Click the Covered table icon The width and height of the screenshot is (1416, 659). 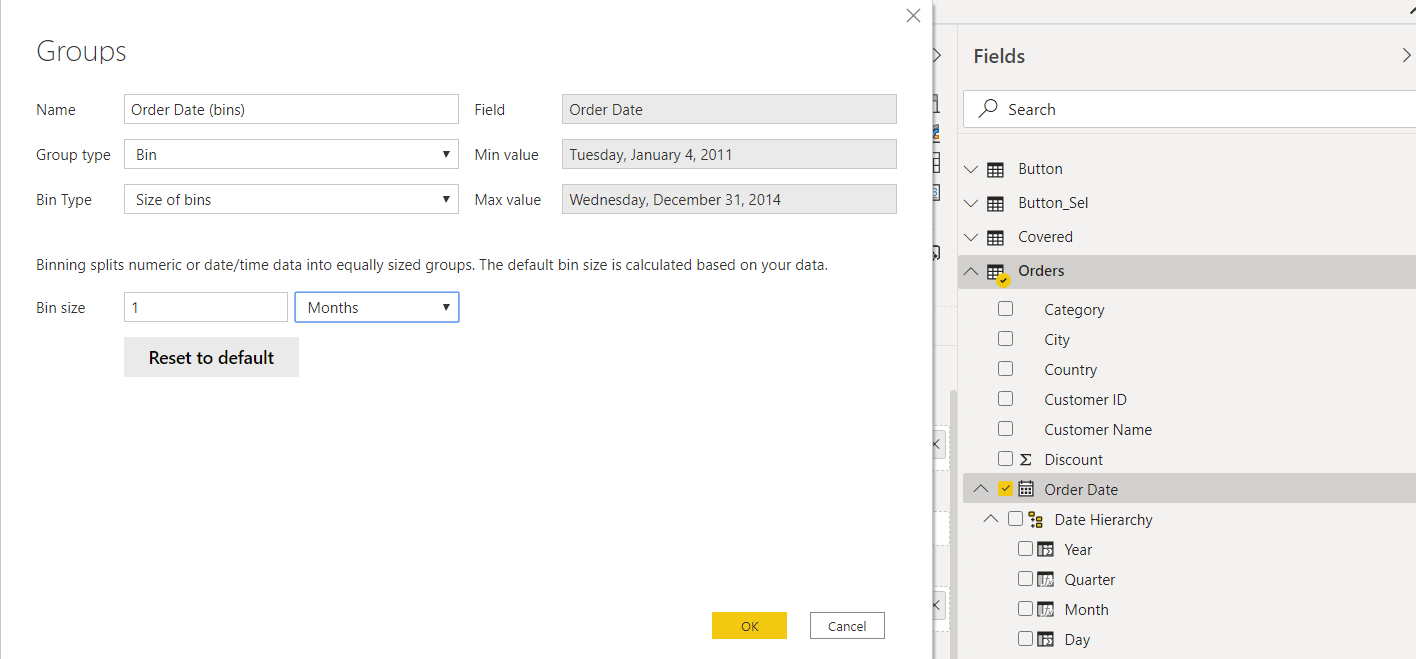(x=995, y=238)
